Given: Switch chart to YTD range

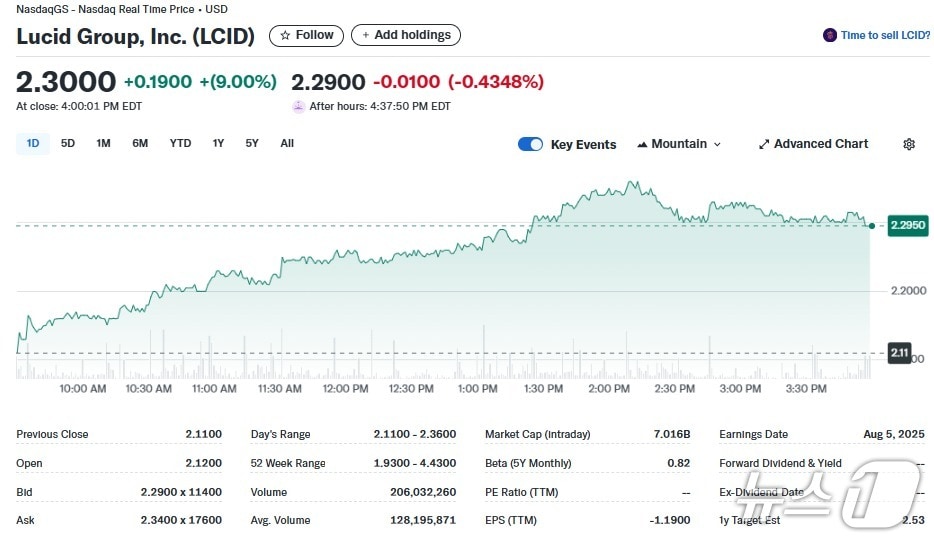Looking at the screenshot, I should (180, 143).
